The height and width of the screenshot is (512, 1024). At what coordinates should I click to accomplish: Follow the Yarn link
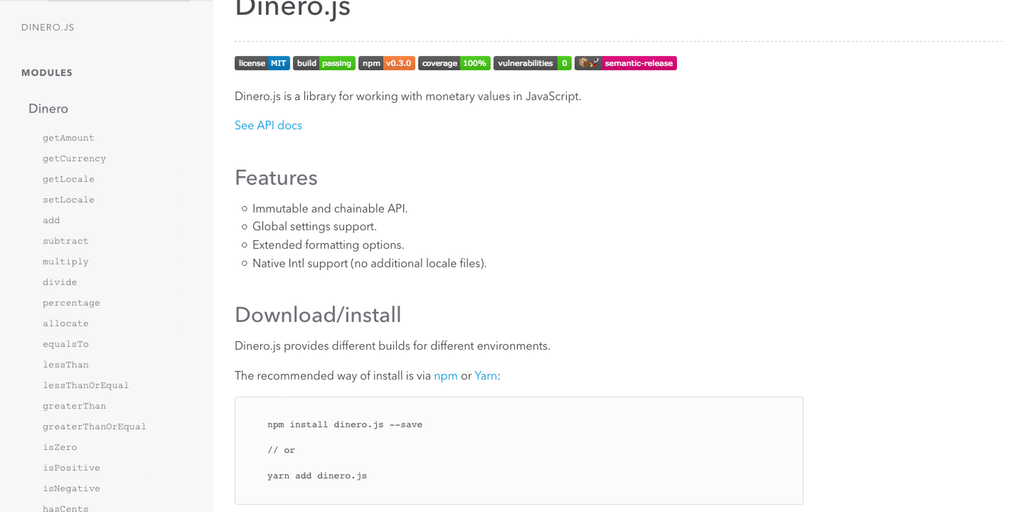coord(486,376)
